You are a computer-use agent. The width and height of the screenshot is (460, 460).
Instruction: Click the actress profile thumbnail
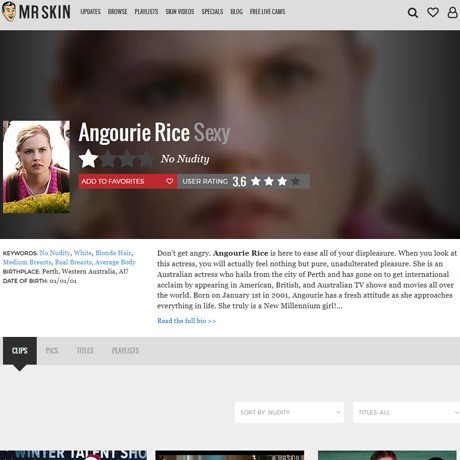click(x=36, y=167)
